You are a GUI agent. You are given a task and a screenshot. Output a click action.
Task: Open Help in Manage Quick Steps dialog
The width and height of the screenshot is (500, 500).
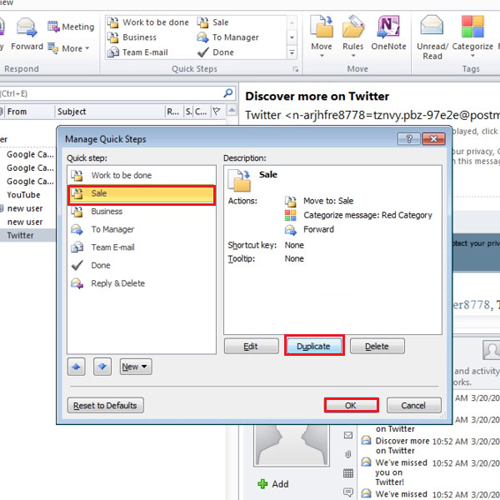[x=409, y=139]
